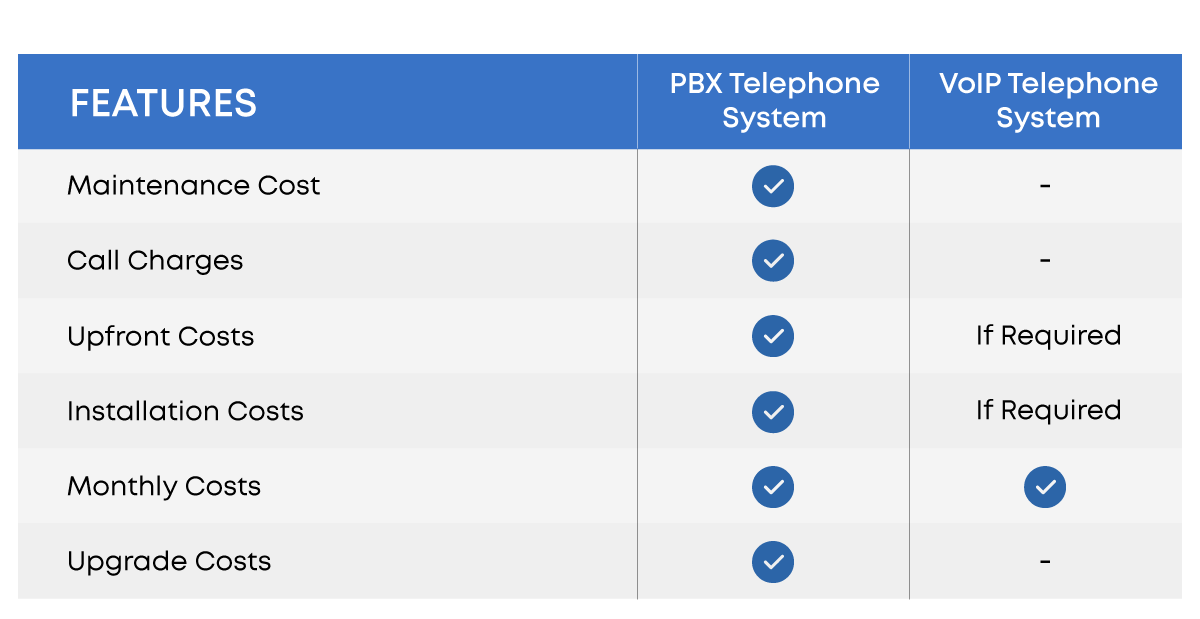This screenshot has width=1200, height=619.
Task: Click the Upgrade Costs row label
Action: pos(169,562)
